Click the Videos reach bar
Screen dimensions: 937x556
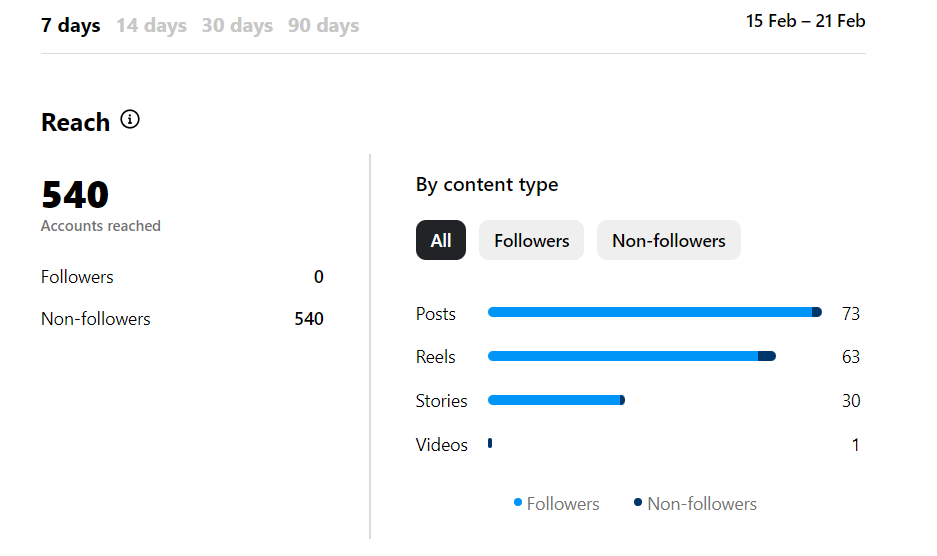(x=490, y=443)
